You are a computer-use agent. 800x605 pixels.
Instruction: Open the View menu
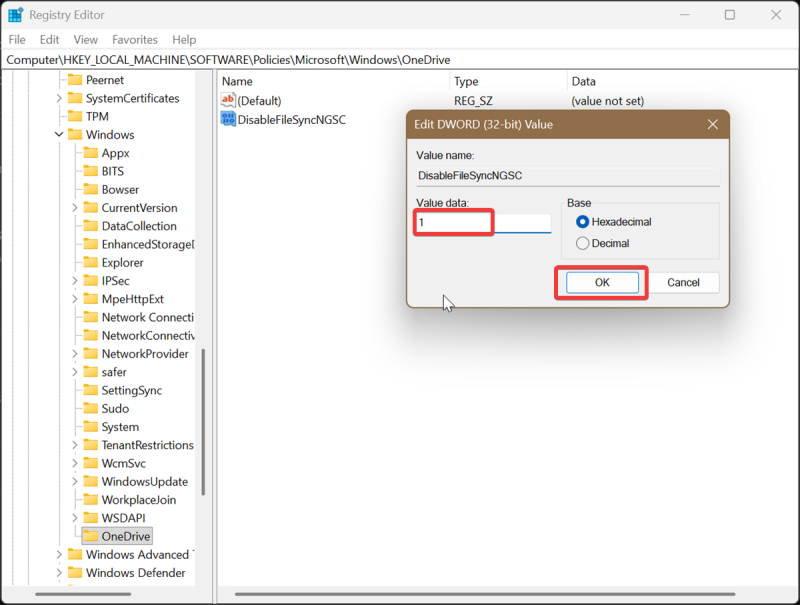85,40
